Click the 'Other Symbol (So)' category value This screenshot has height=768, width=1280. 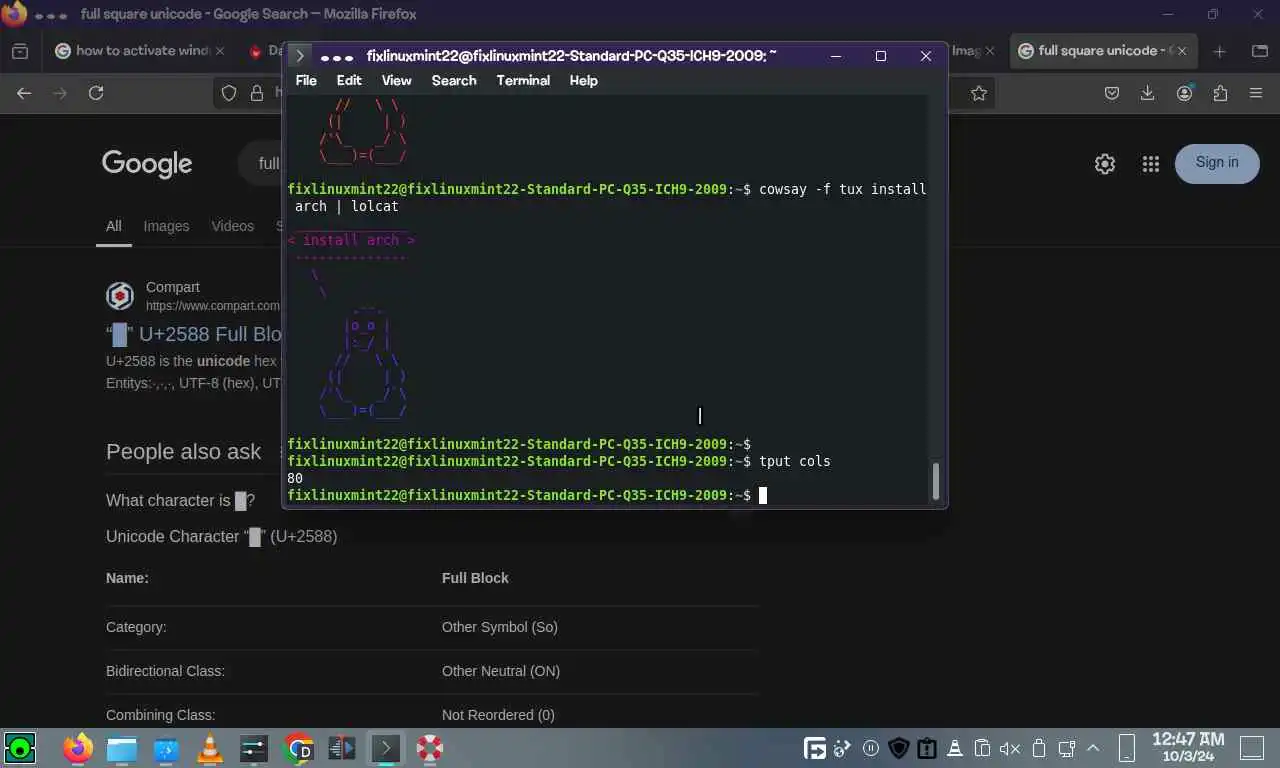click(x=500, y=627)
